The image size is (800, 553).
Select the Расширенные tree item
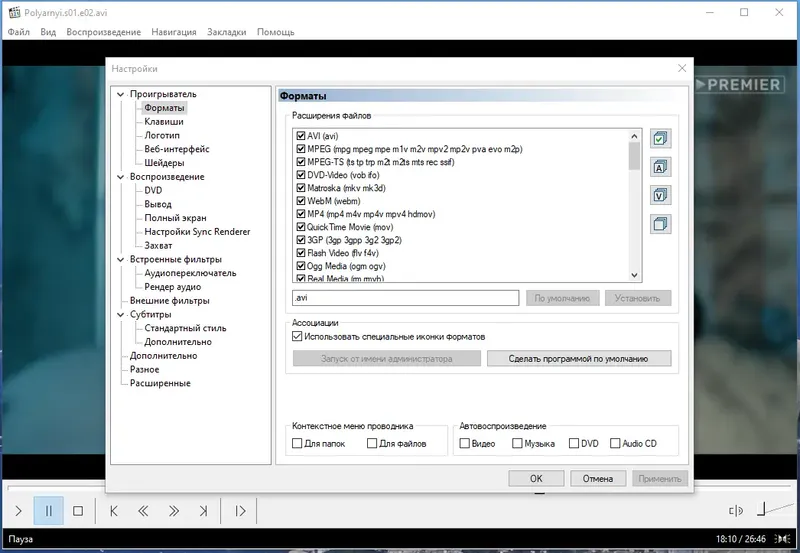click(x=160, y=383)
